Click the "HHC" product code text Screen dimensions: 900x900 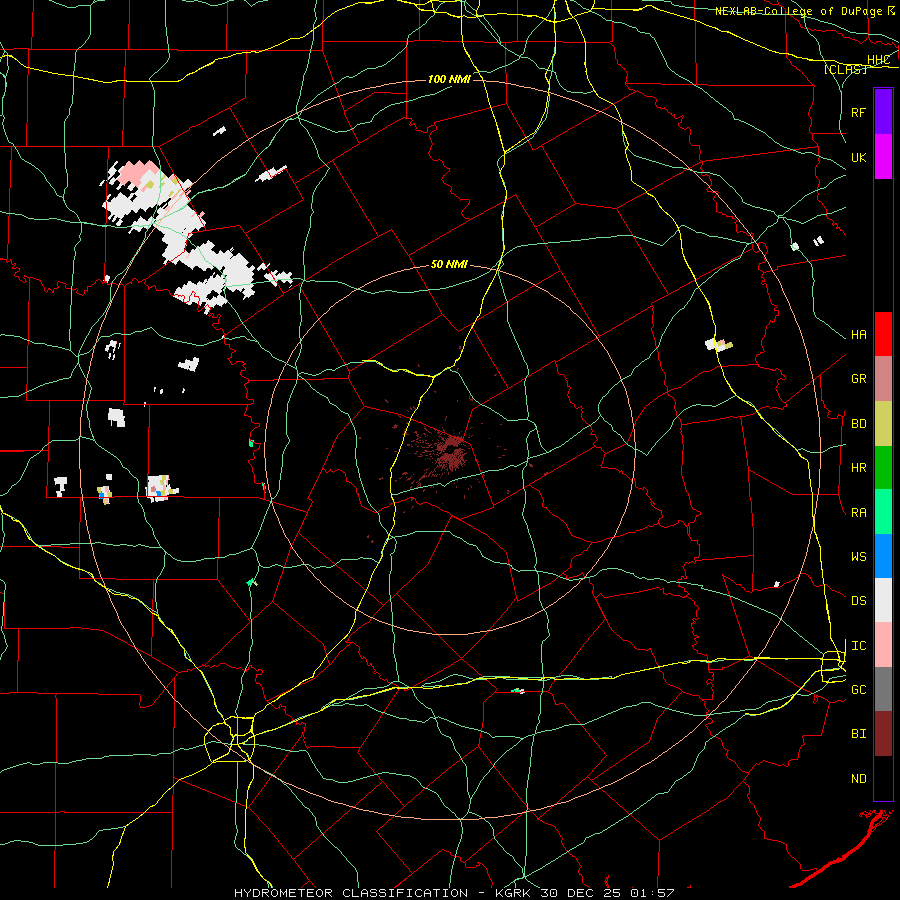[878, 60]
